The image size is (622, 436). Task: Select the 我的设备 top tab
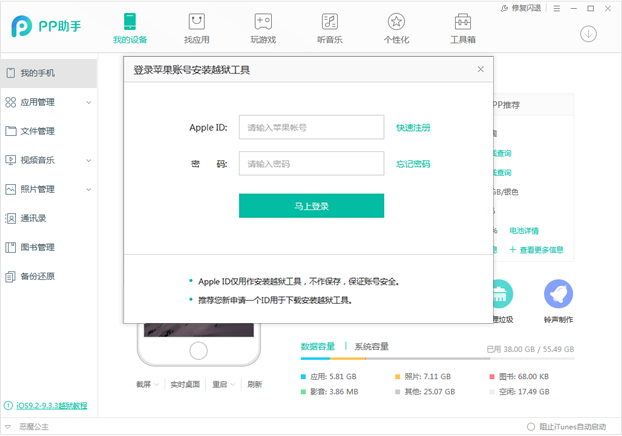[130, 28]
